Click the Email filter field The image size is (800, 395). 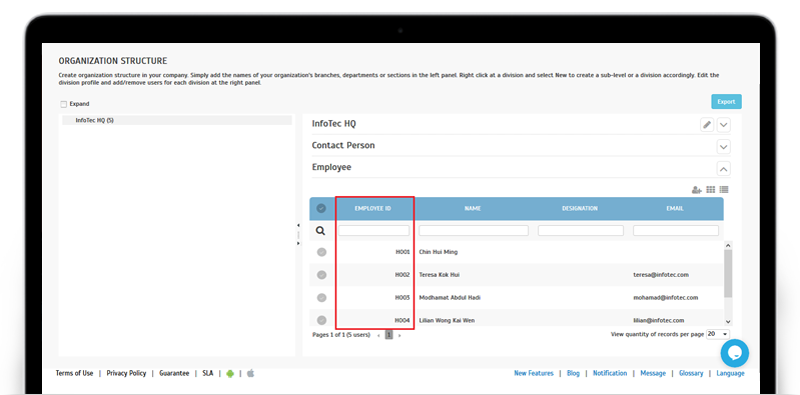click(x=676, y=231)
